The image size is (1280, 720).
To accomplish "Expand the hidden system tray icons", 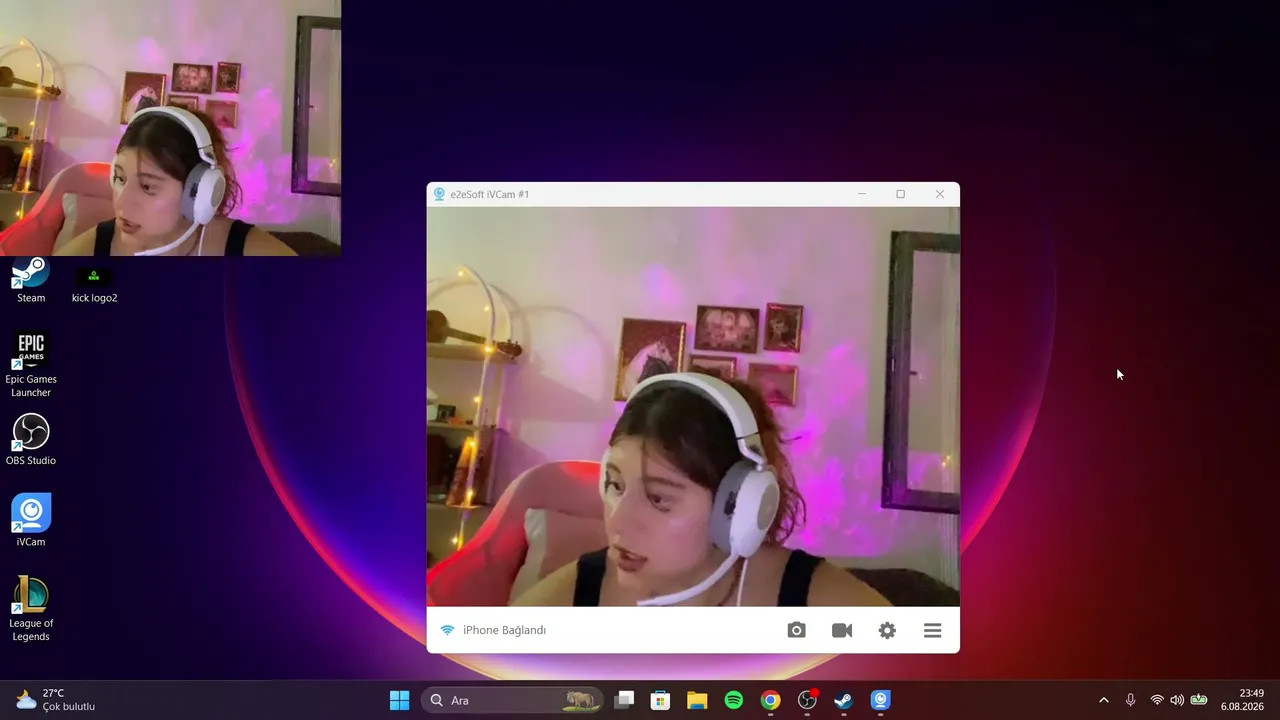I will click(1104, 700).
